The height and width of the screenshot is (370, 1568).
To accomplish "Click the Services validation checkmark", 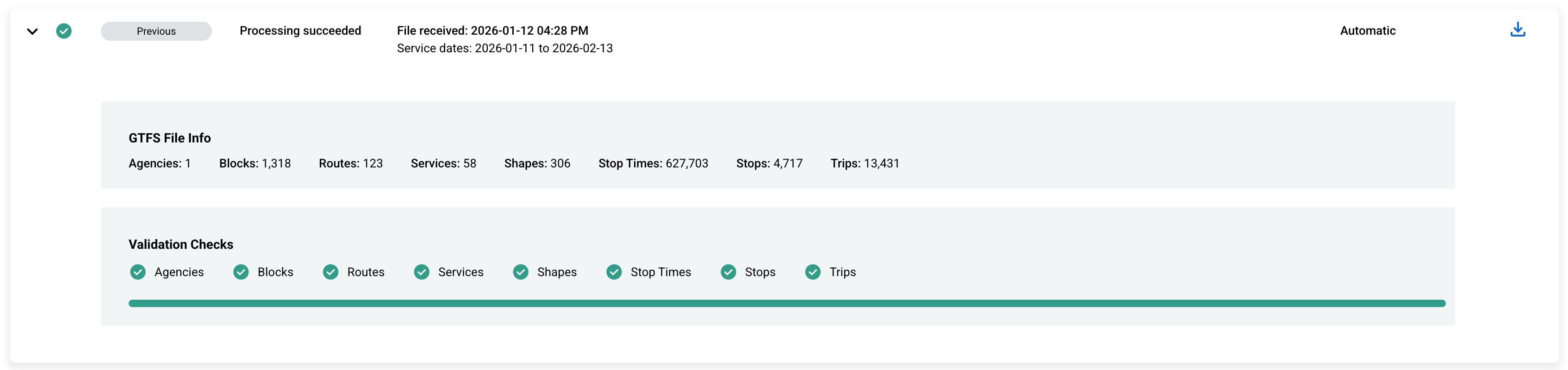I will click(422, 272).
